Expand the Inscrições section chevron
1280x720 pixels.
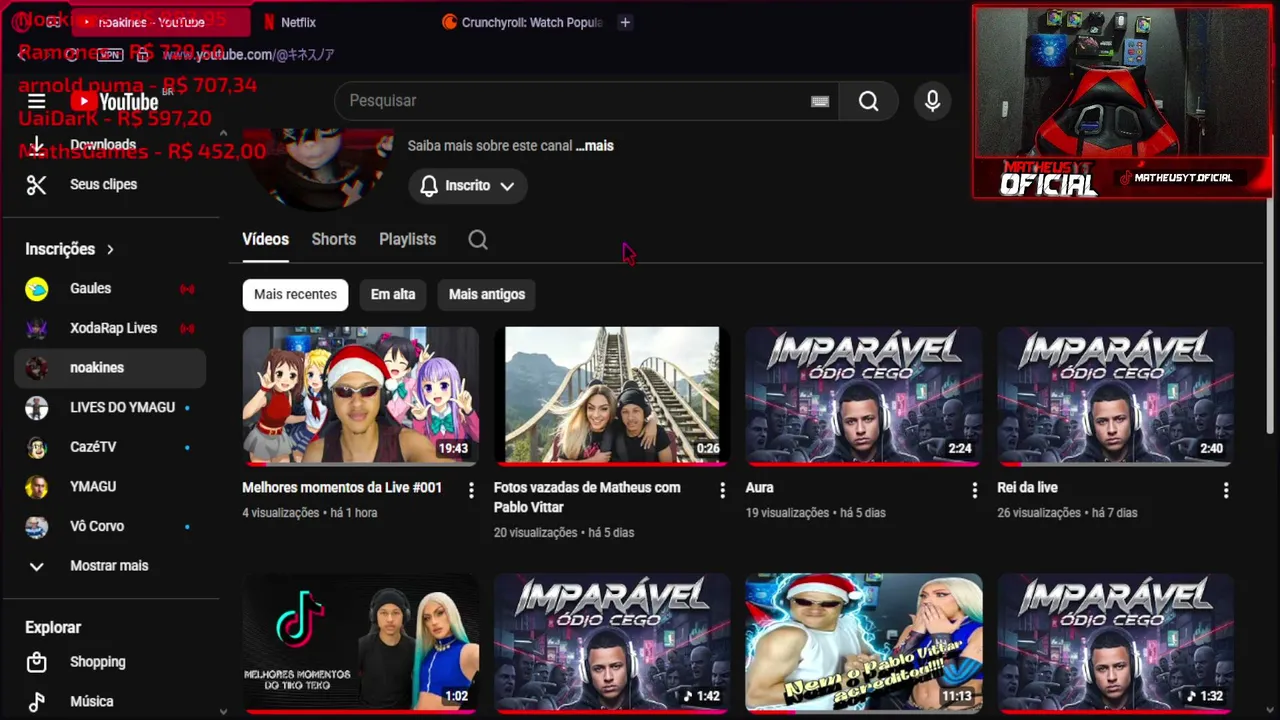pyautogui.click(x=110, y=249)
